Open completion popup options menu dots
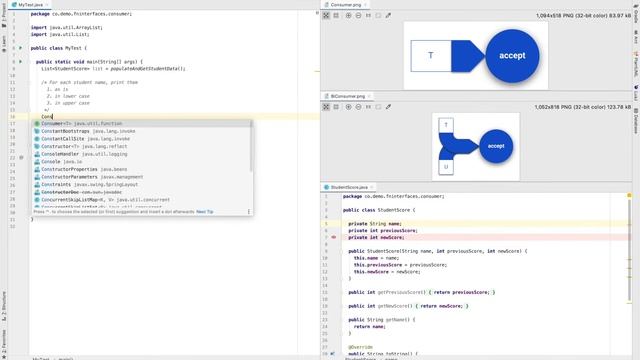Viewport: 640px width, 360px height. pyautogui.click(x=249, y=212)
